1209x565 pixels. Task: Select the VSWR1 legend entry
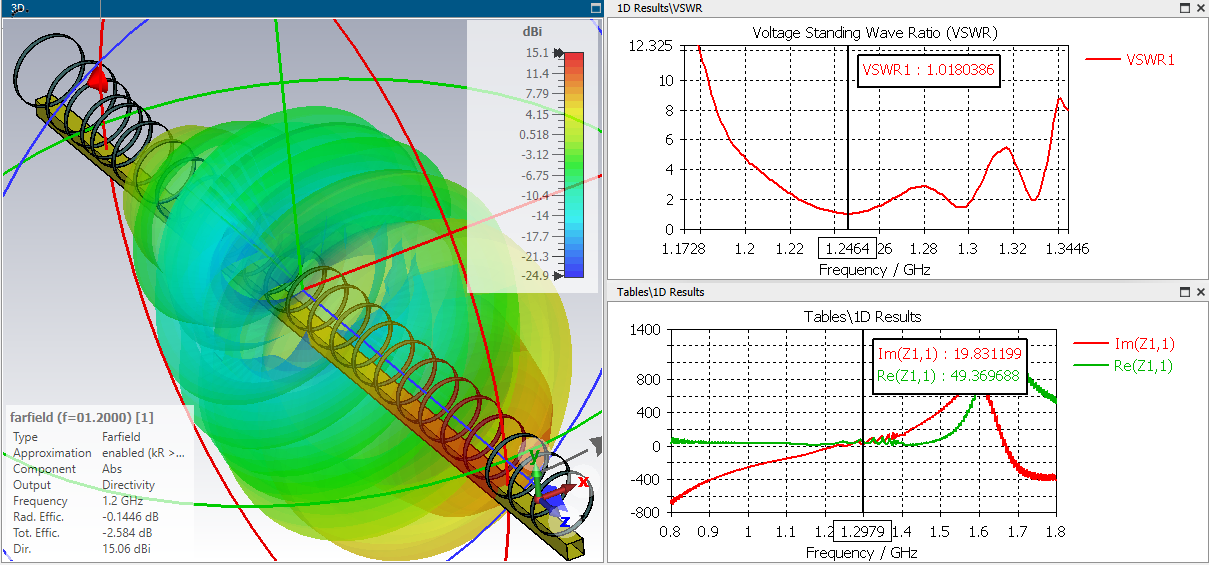click(x=1130, y=59)
